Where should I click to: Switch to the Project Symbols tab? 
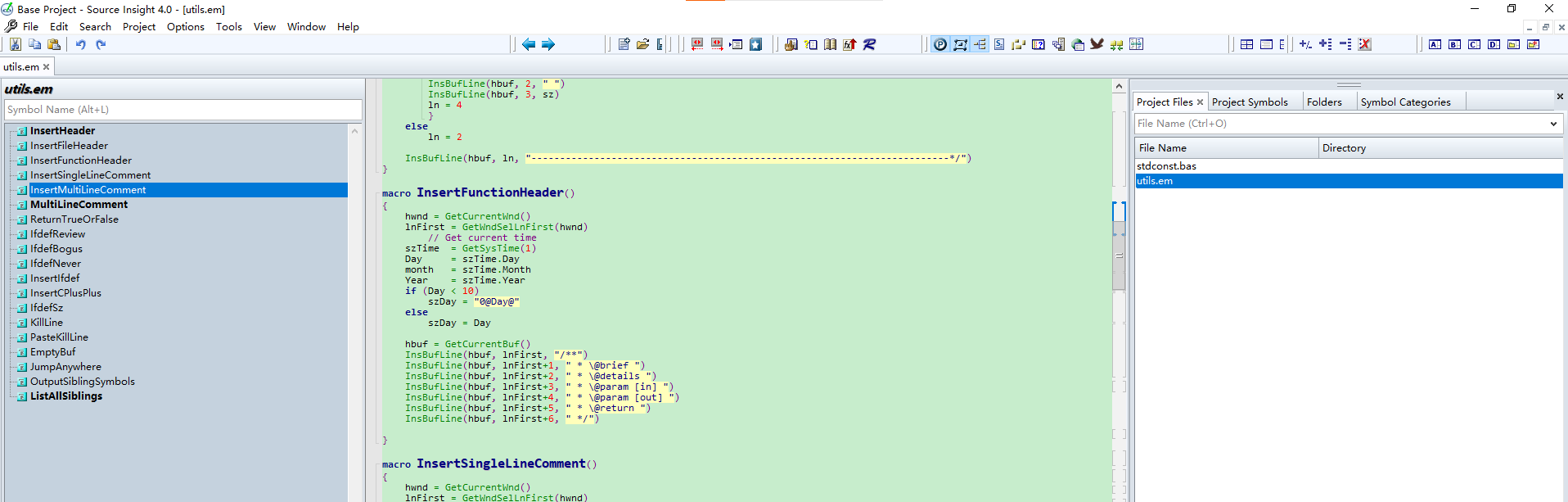pyautogui.click(x=1249, y=102)
